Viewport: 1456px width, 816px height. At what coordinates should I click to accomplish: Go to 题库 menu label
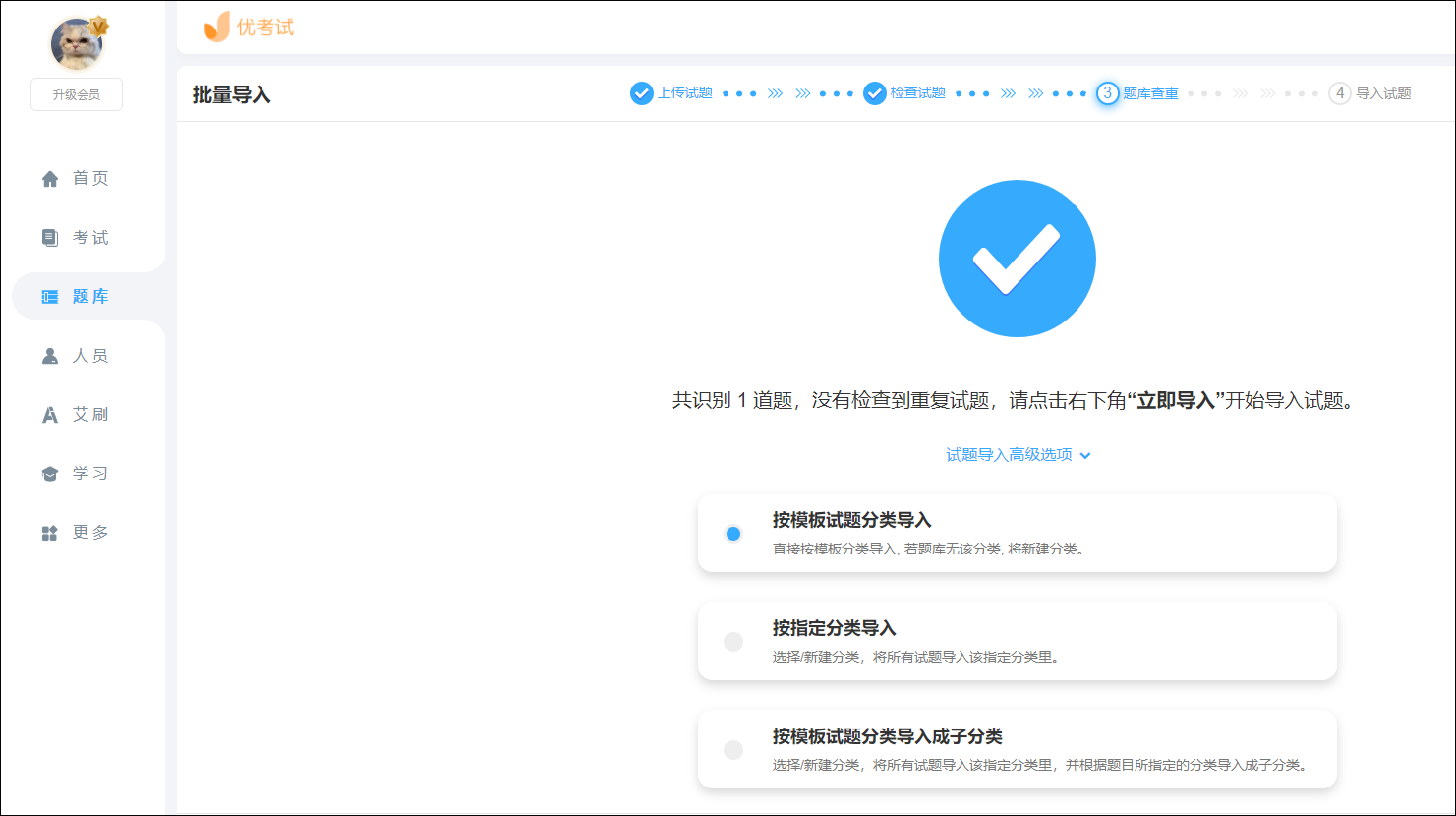(90, 296)
